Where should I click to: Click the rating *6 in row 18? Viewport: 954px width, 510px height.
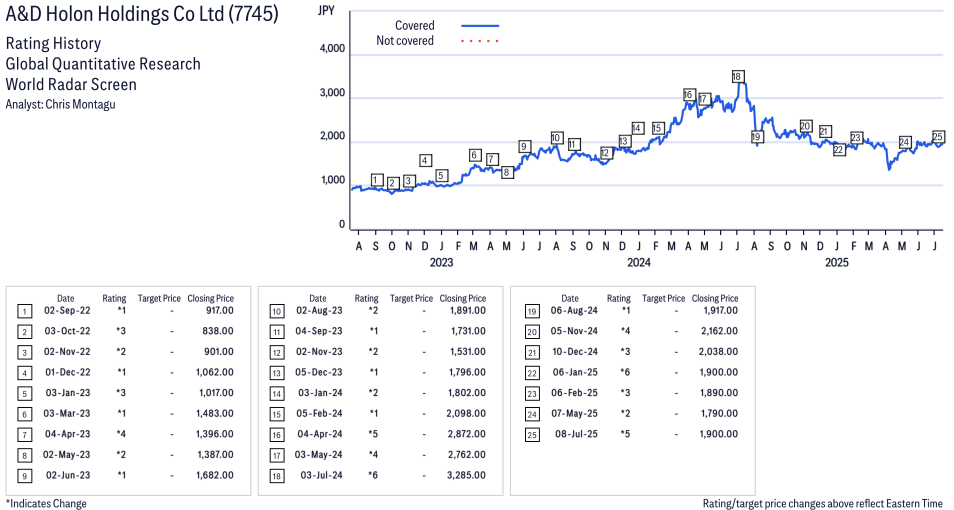(x=373, y=476)
